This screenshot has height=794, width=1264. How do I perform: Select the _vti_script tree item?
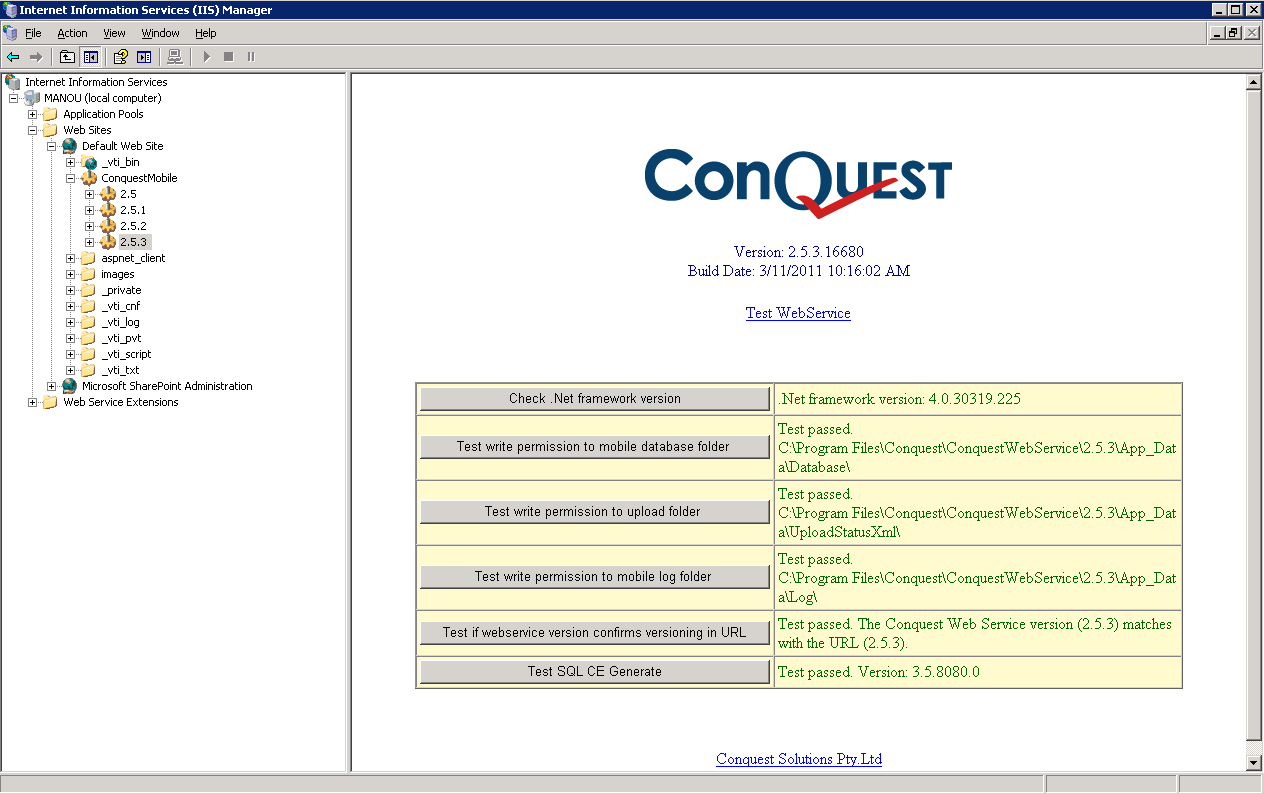[126, 354]
